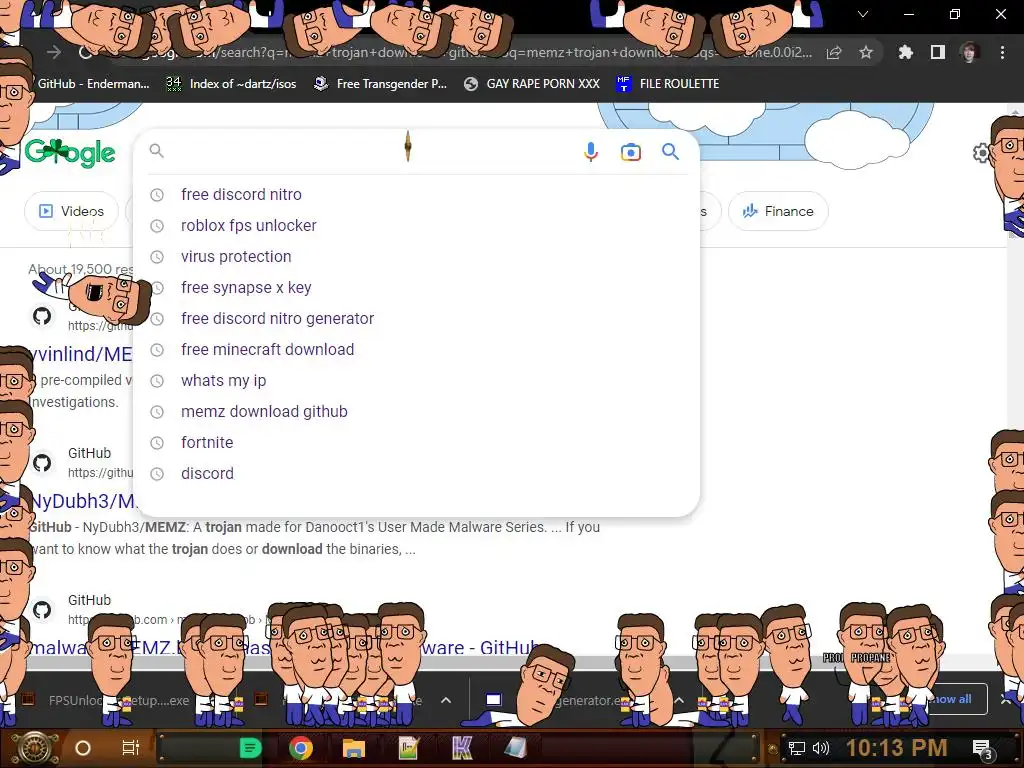
Task: Select the 'free minecraft download' suggestion
Action: [416, 349]
